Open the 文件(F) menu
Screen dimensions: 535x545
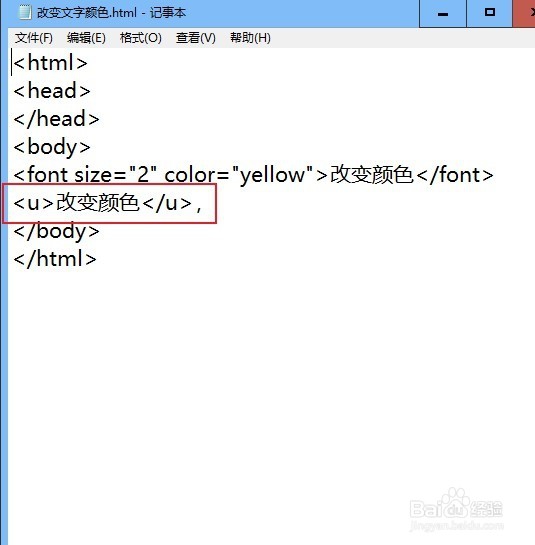point(33,38)
